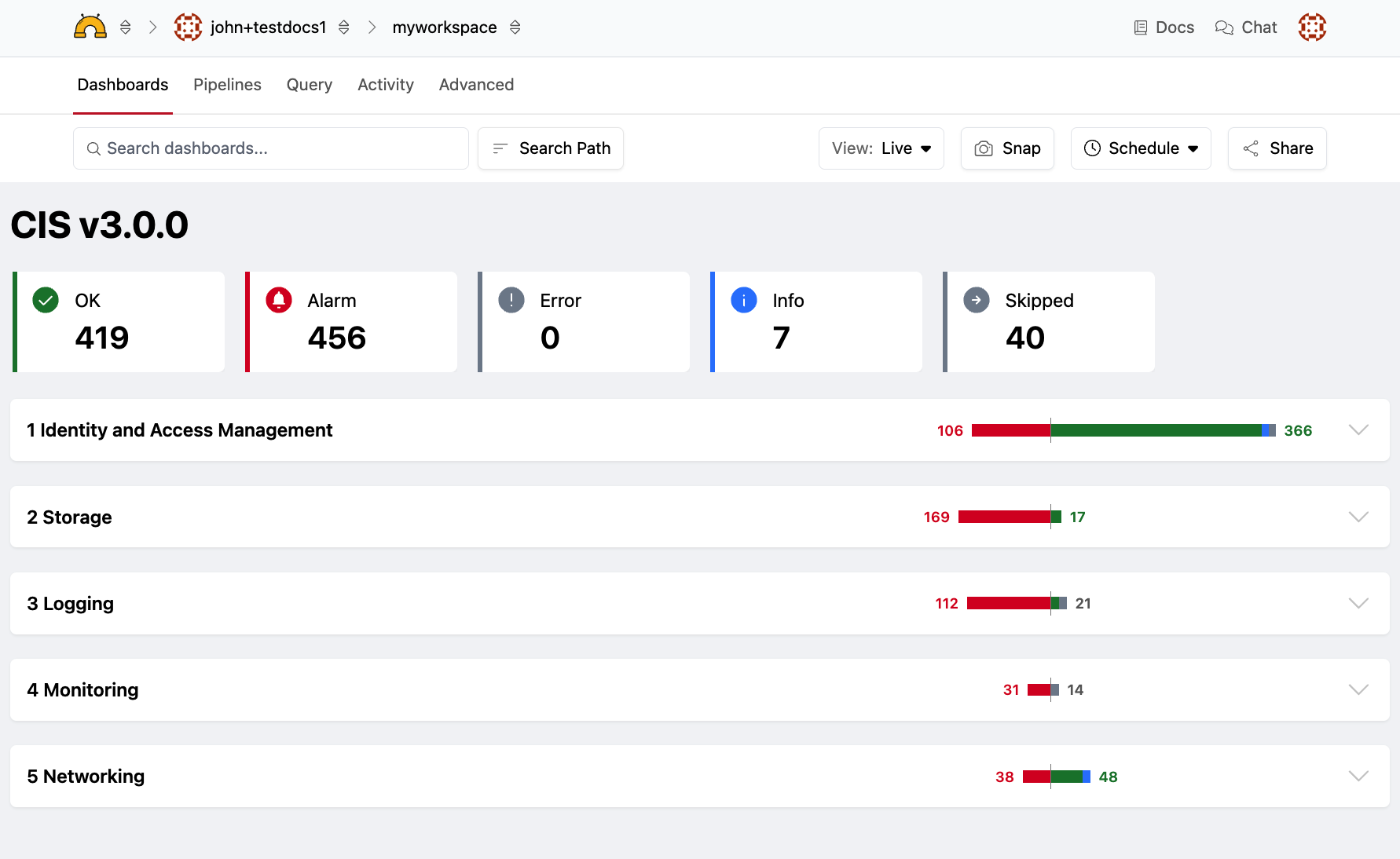1400x859 pixels.
Task: Click the Logging status progress bar
Action: point(1016,603)
